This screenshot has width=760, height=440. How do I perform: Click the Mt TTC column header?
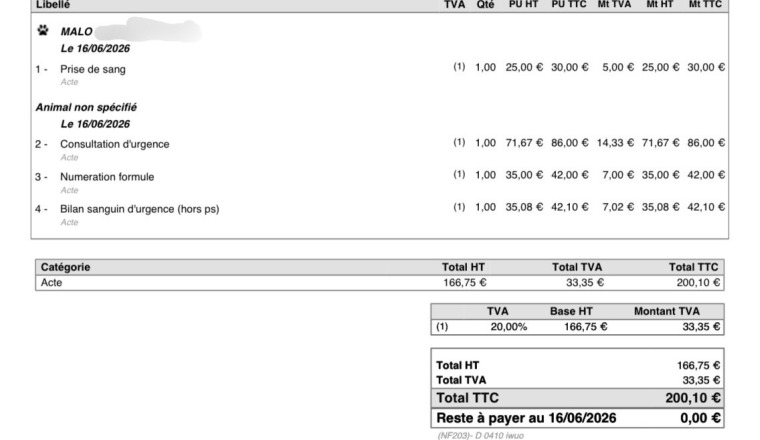coord(705,4)
